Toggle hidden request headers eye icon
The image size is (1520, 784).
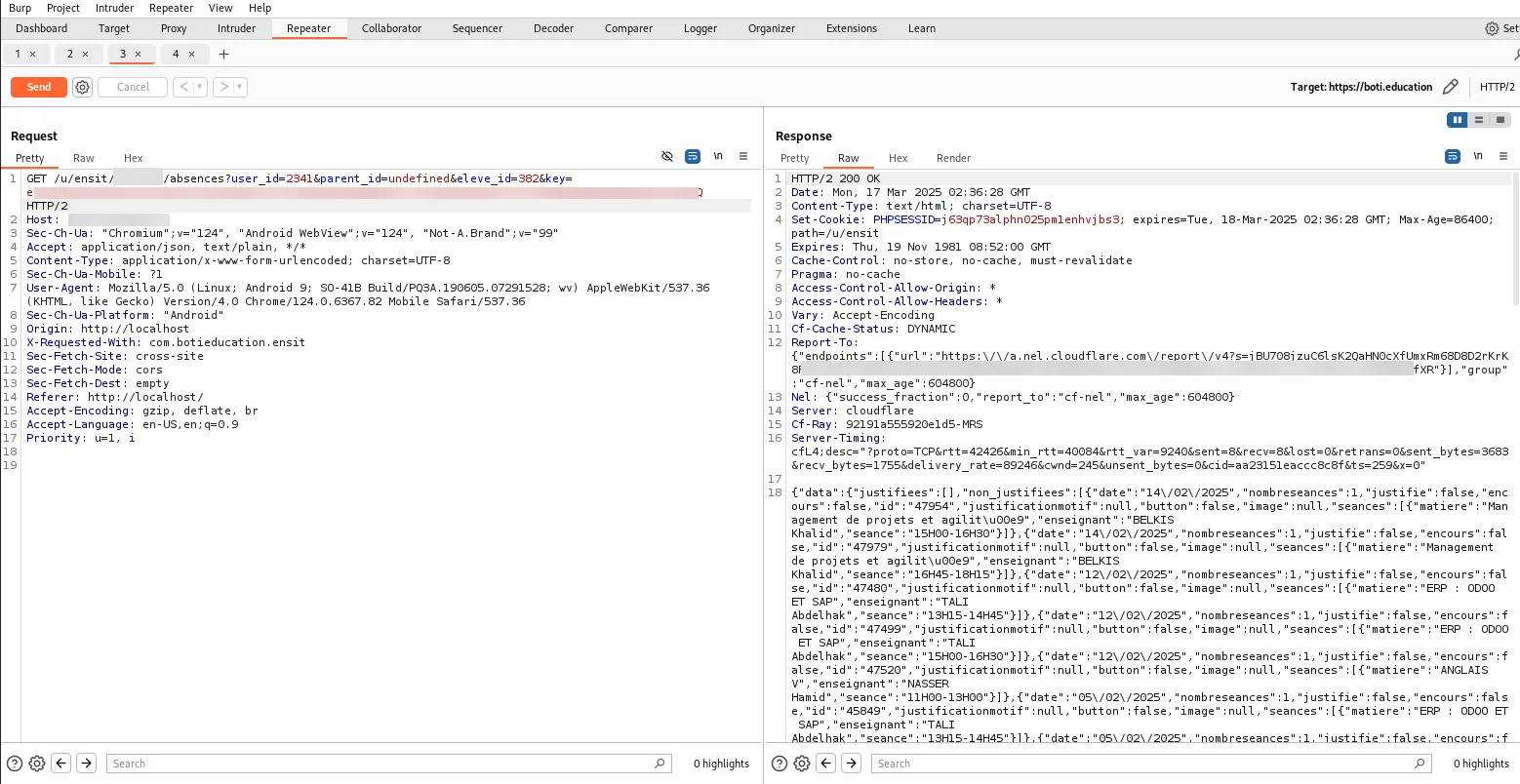[667, 156]
